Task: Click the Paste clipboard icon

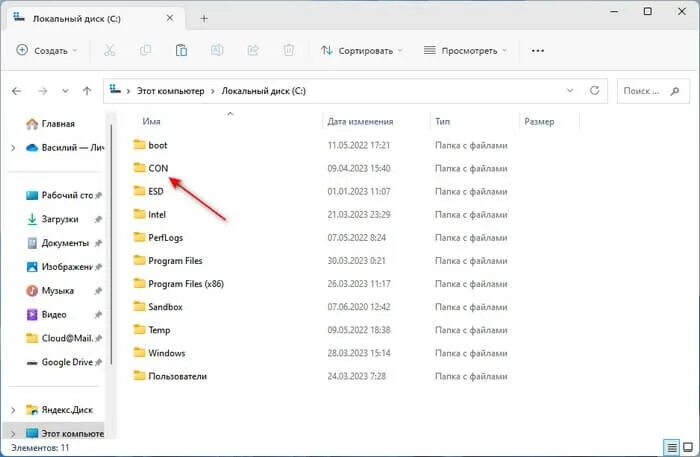Action: point(181,50)
